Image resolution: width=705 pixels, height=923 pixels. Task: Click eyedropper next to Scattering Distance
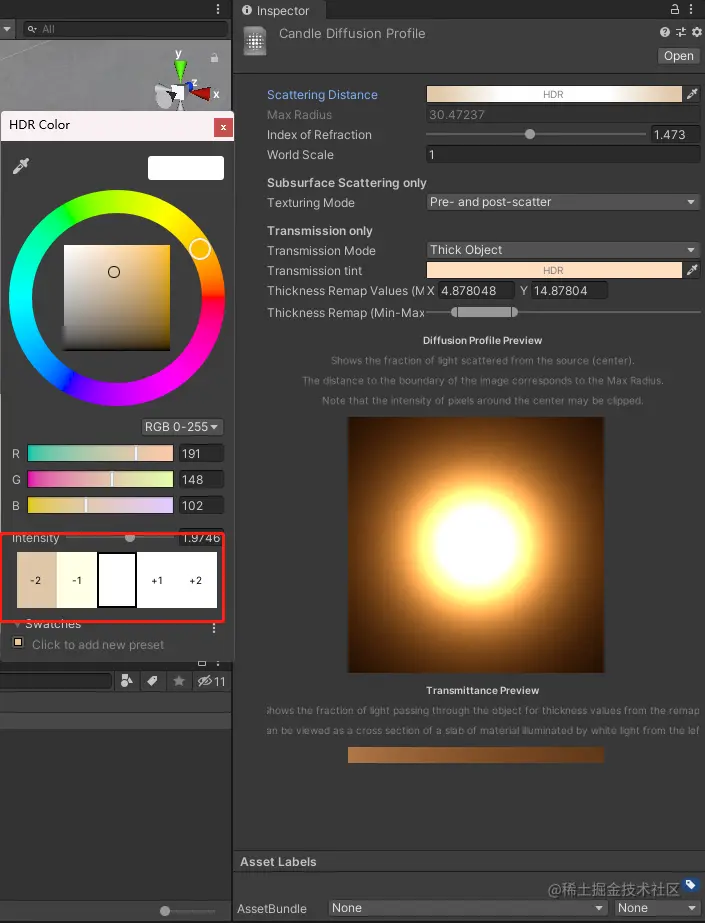point(692,94)
